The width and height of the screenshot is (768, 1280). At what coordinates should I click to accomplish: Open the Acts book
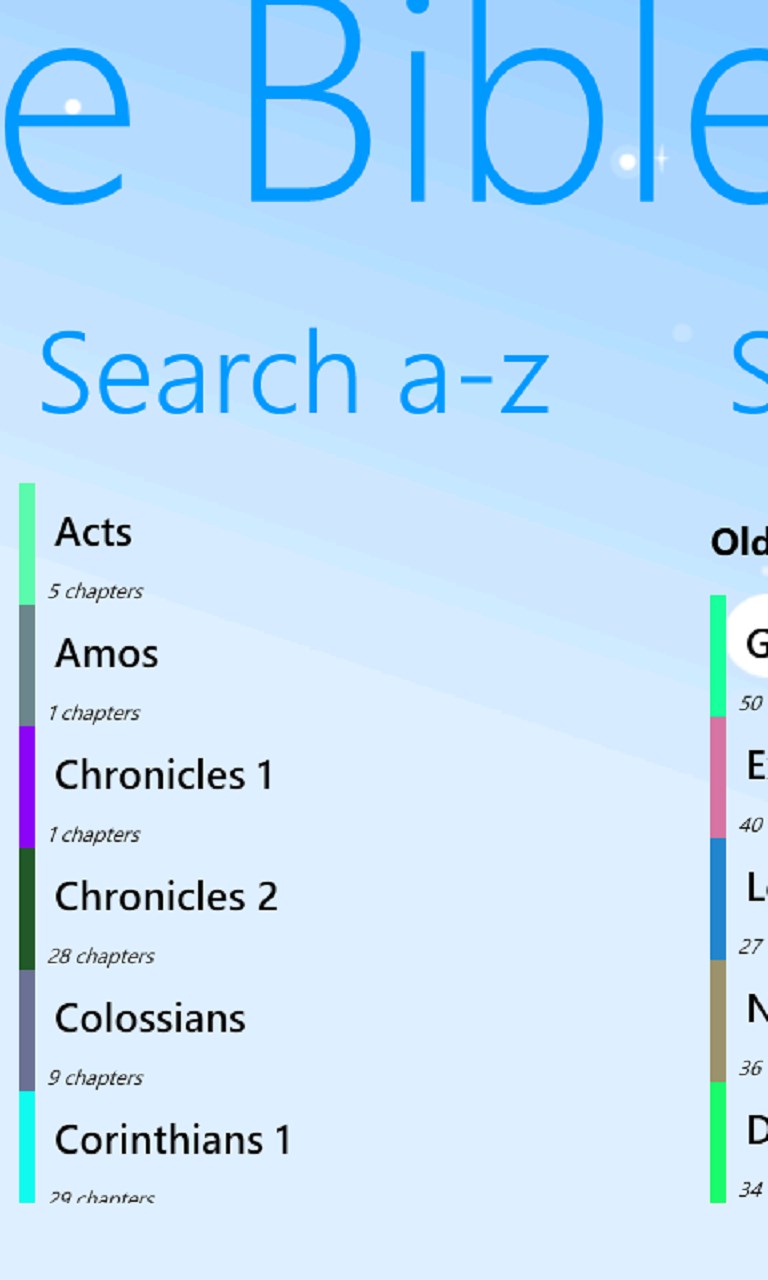coord(93,533)
